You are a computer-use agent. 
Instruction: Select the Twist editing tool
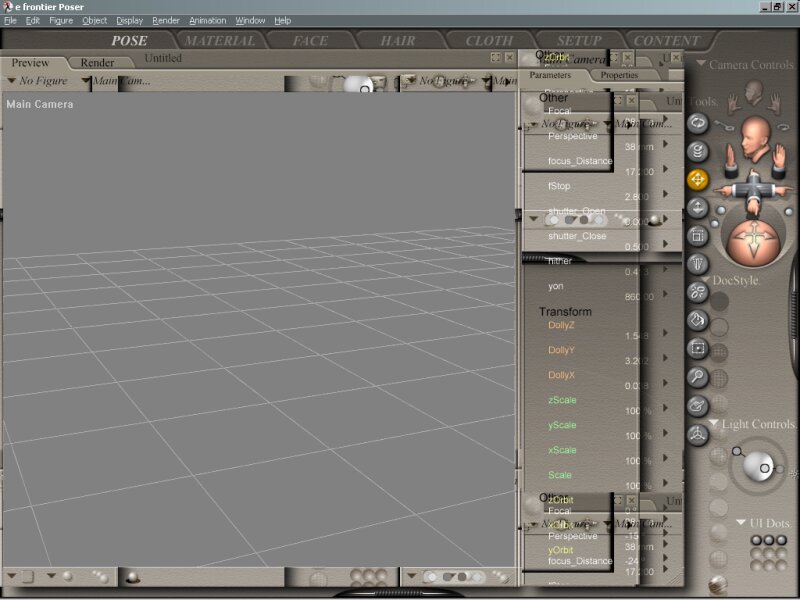click(x=698, y=151)
